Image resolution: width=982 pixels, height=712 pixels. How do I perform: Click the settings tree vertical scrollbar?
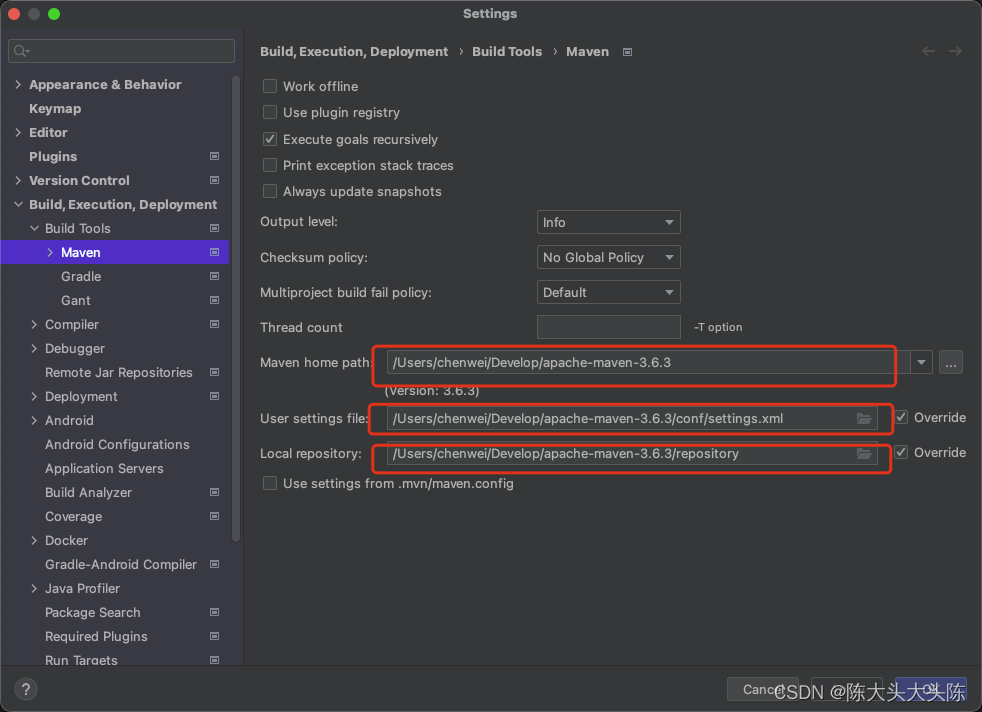(235, 308)
